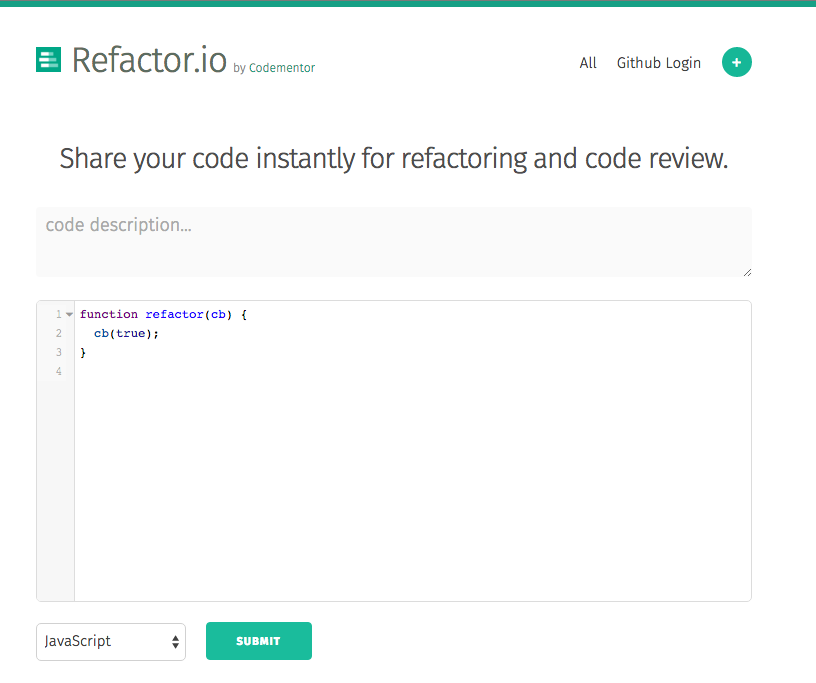The image size is (816, 683).
Task: Click the resize grip of the description box
Action: (747, 271)
